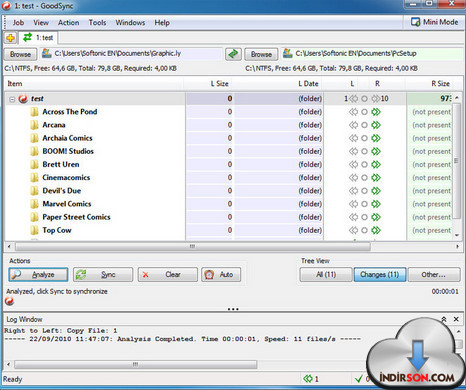The image size is (466, 390).
Task: Click the green sync direction arrows icon
Action: (x=233, y=54)
